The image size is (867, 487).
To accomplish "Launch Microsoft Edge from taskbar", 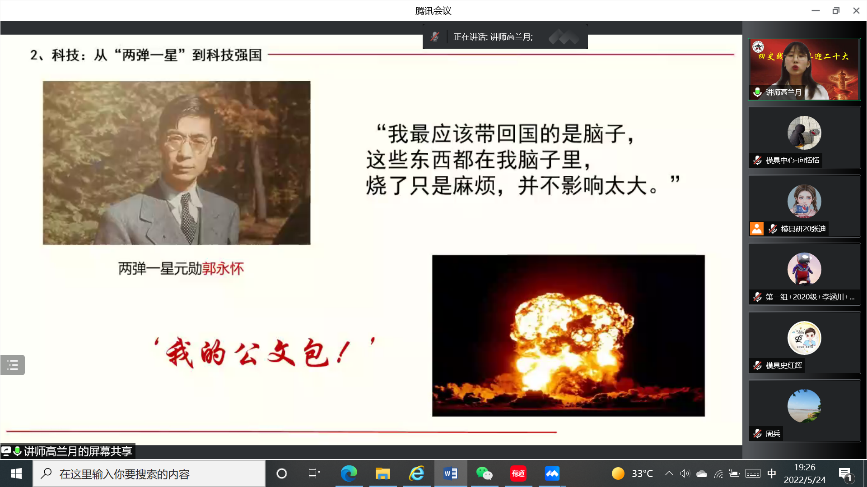I will [348, 474].
